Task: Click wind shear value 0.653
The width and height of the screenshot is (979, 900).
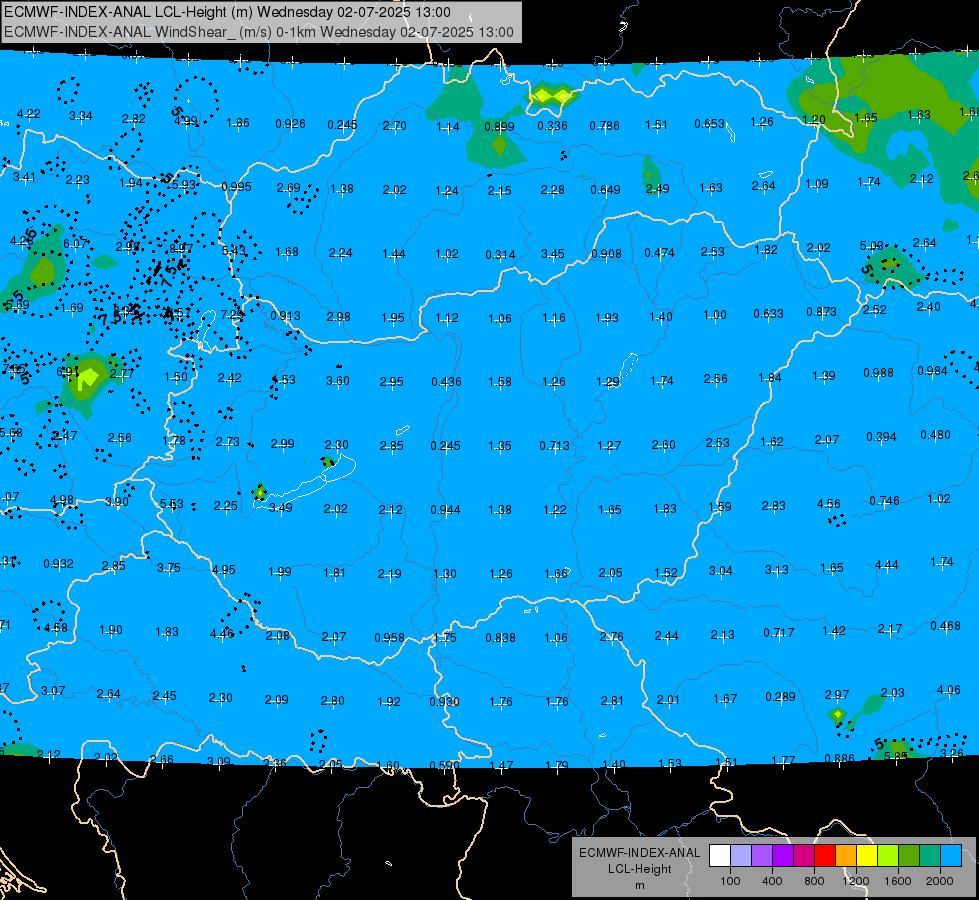Action: pos(710,124)
